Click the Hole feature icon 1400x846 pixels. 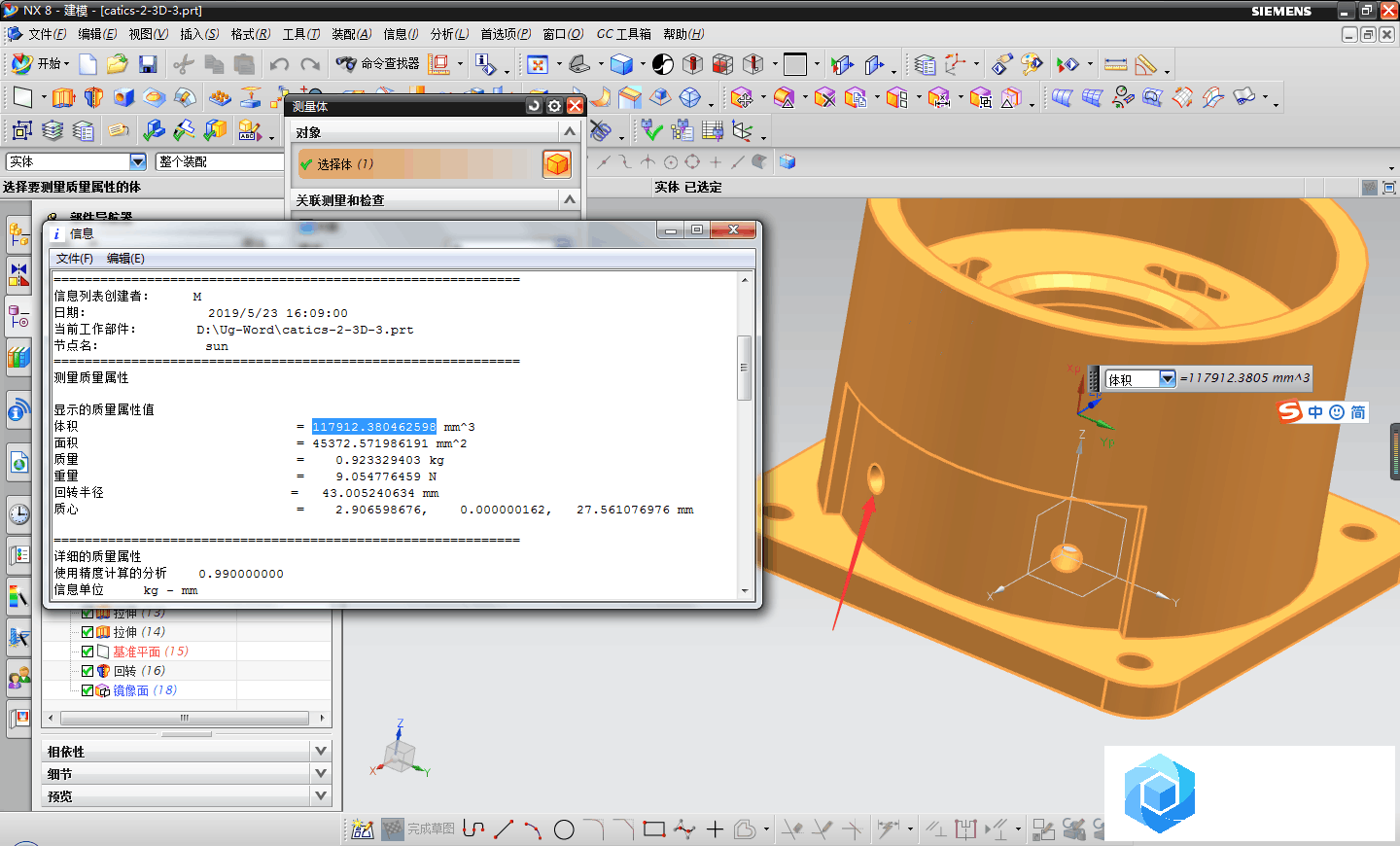click(x=123, y=97)
